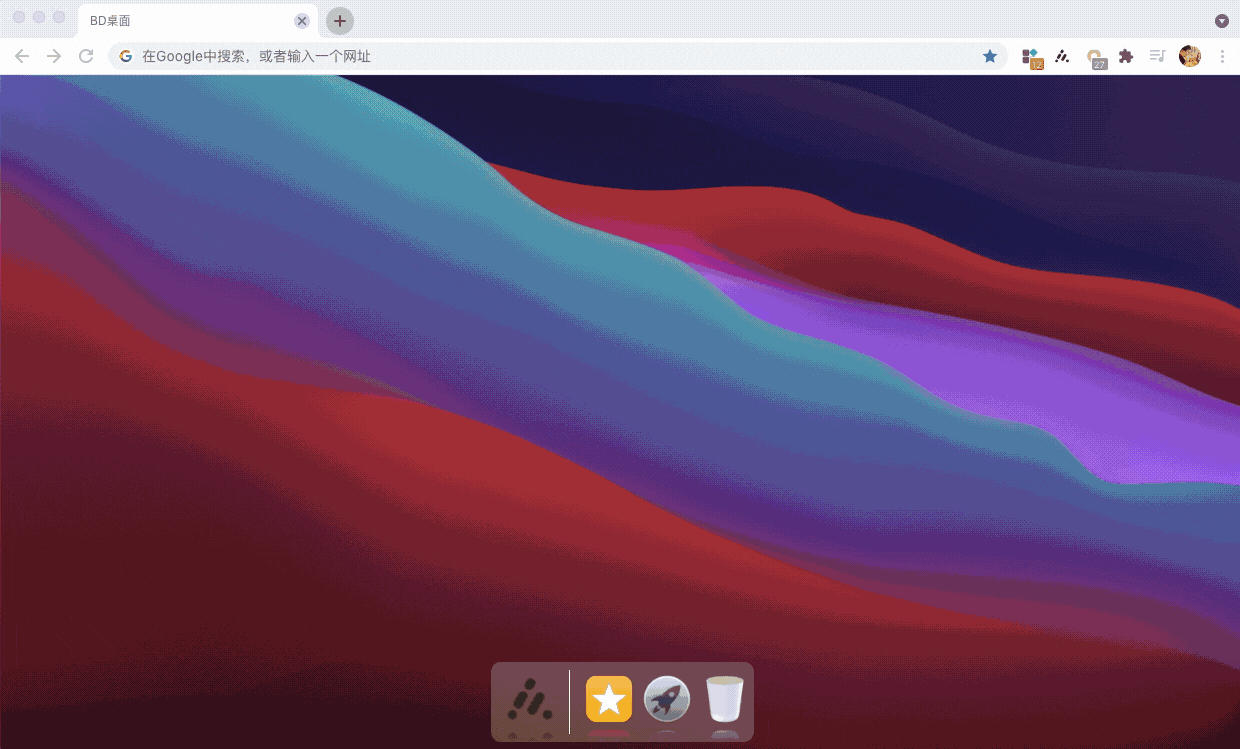Open the puzzle-piece extensions menu
1240x749 pixels.
coord(1126,56)
